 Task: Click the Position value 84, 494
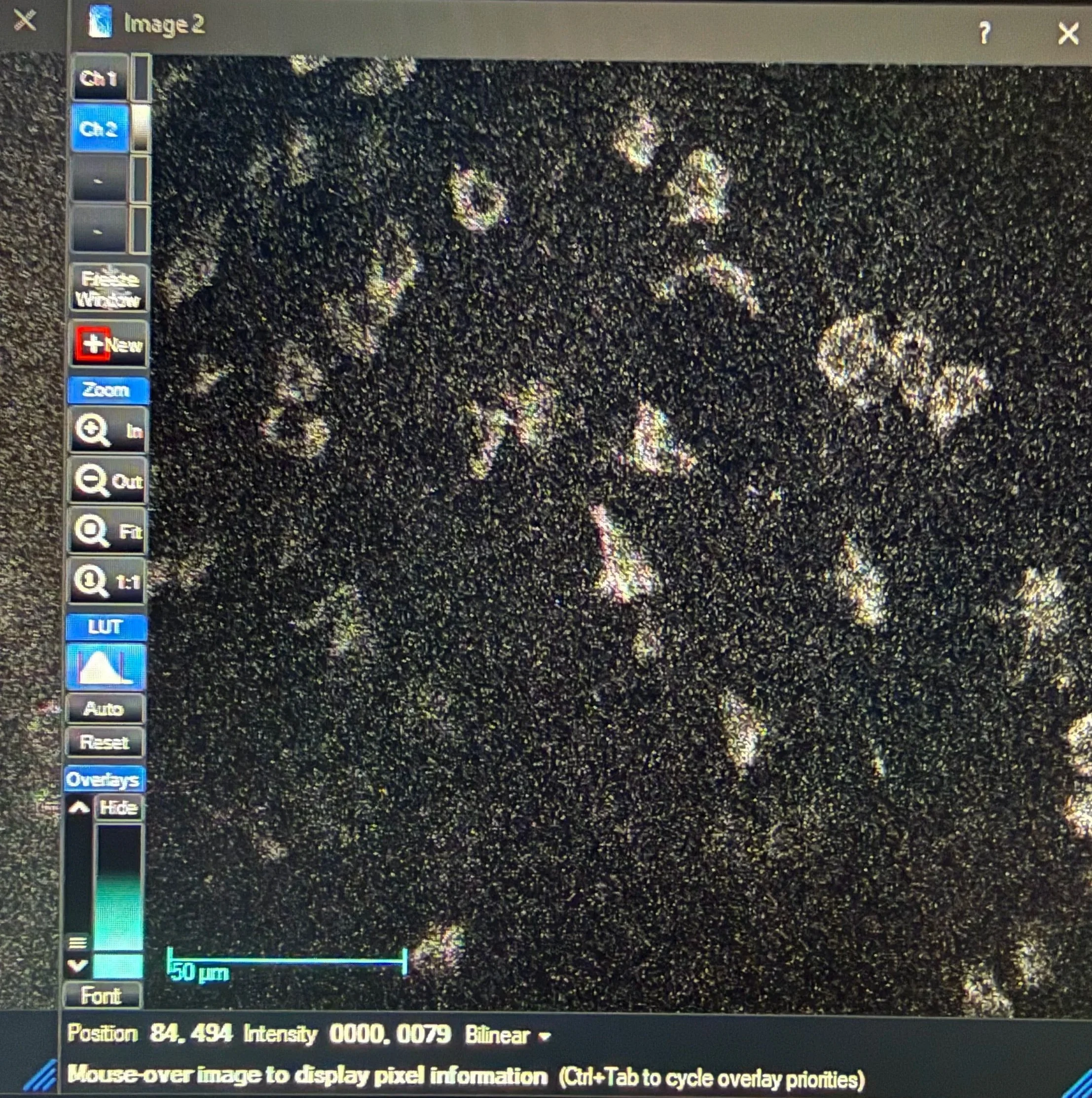tap(191, 1033)
